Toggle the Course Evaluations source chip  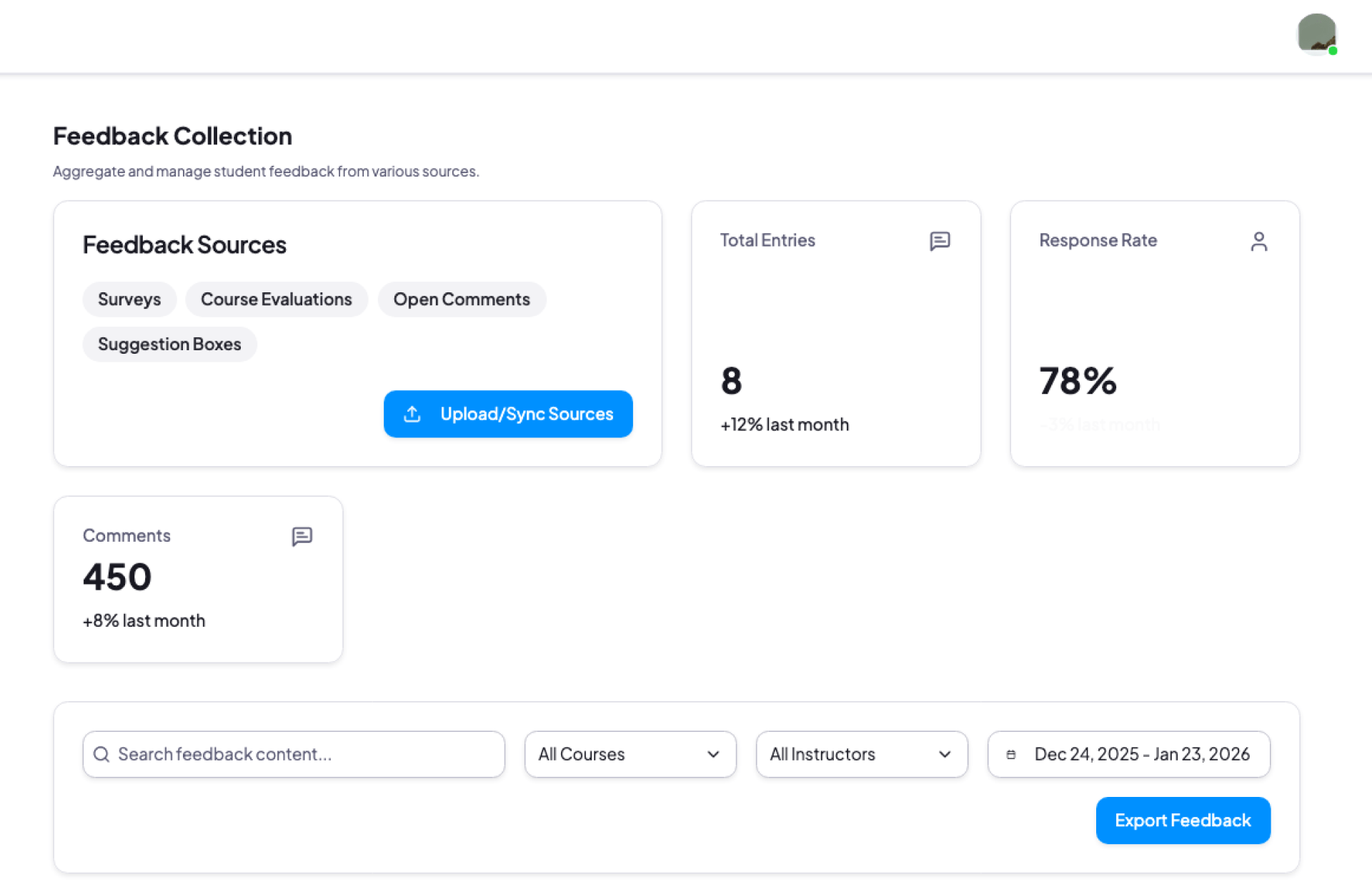[x=276, y=299]
